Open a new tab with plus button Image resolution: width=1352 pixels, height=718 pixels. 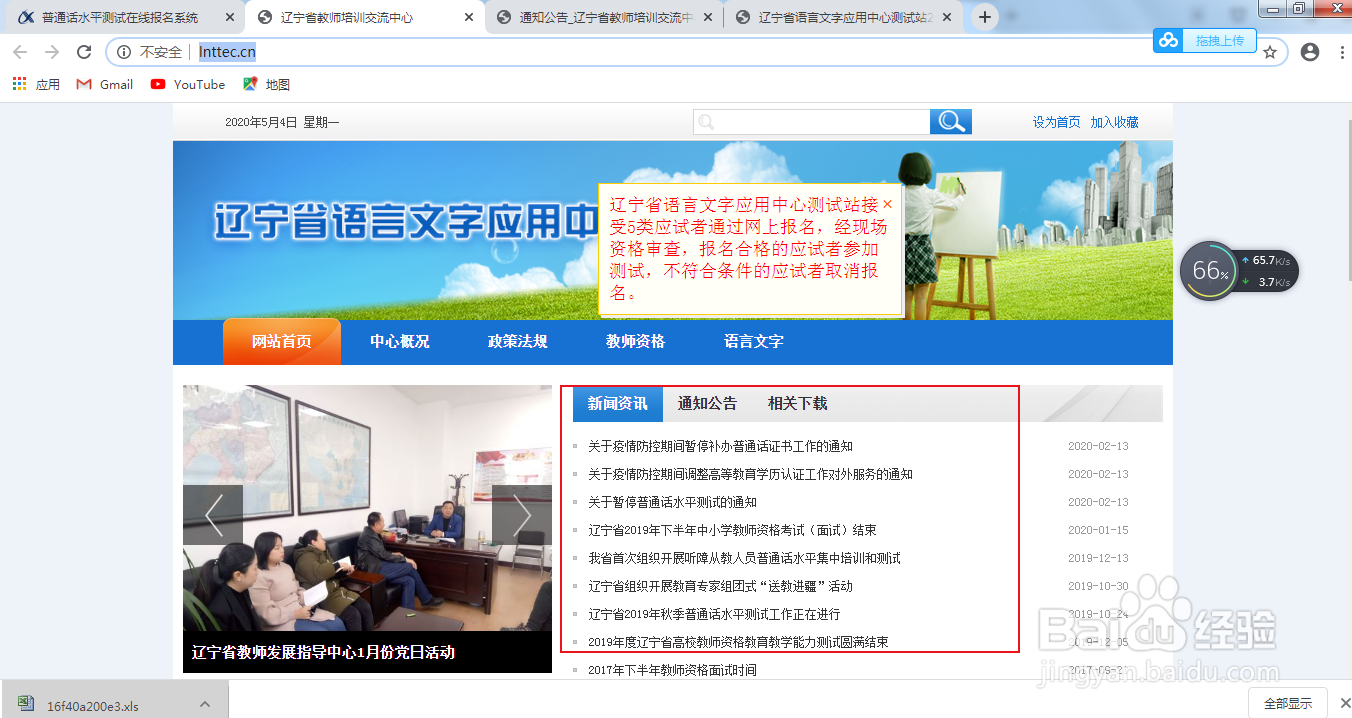985,17
